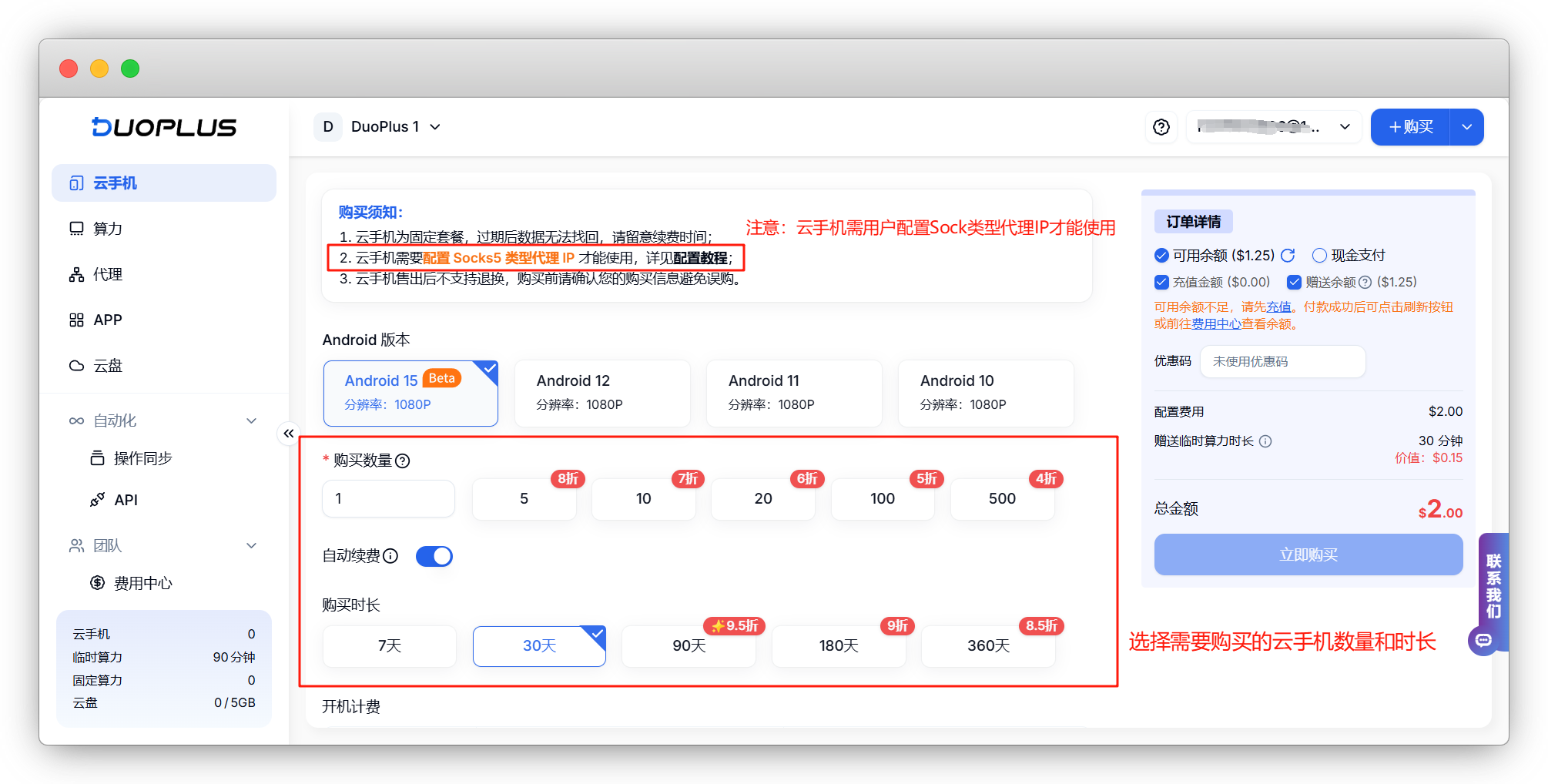Viewport: 1548px width, 784px height.
Task: Click the help question mark icon in header
Action: pos(1161,127)
